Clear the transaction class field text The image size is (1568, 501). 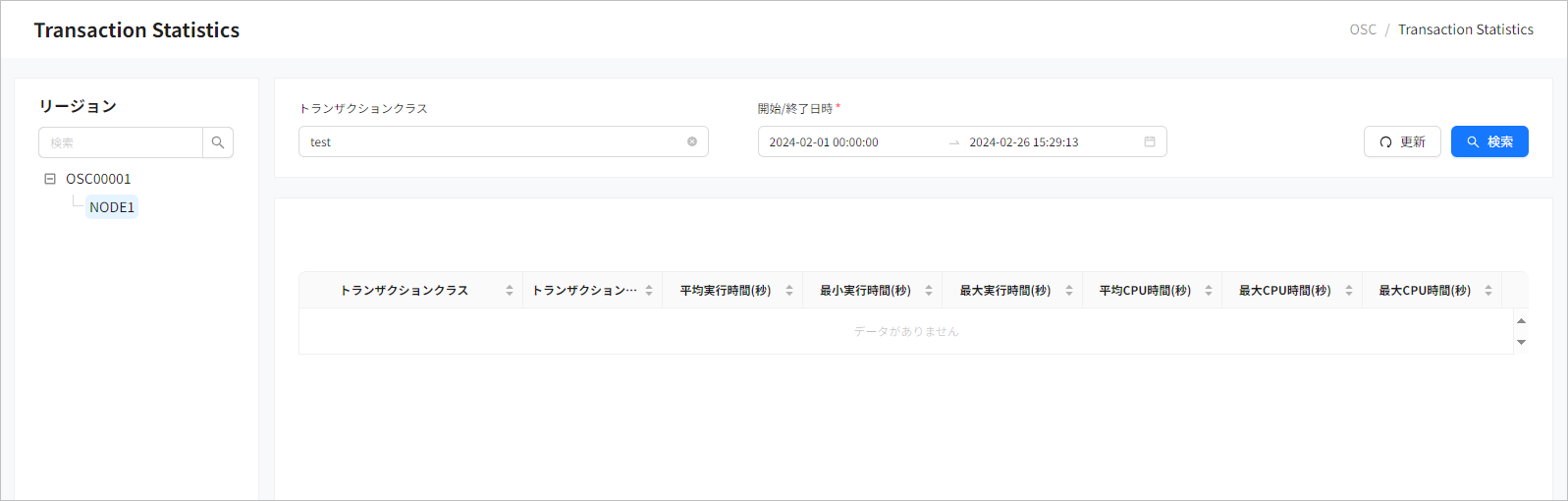pos(692,141)
